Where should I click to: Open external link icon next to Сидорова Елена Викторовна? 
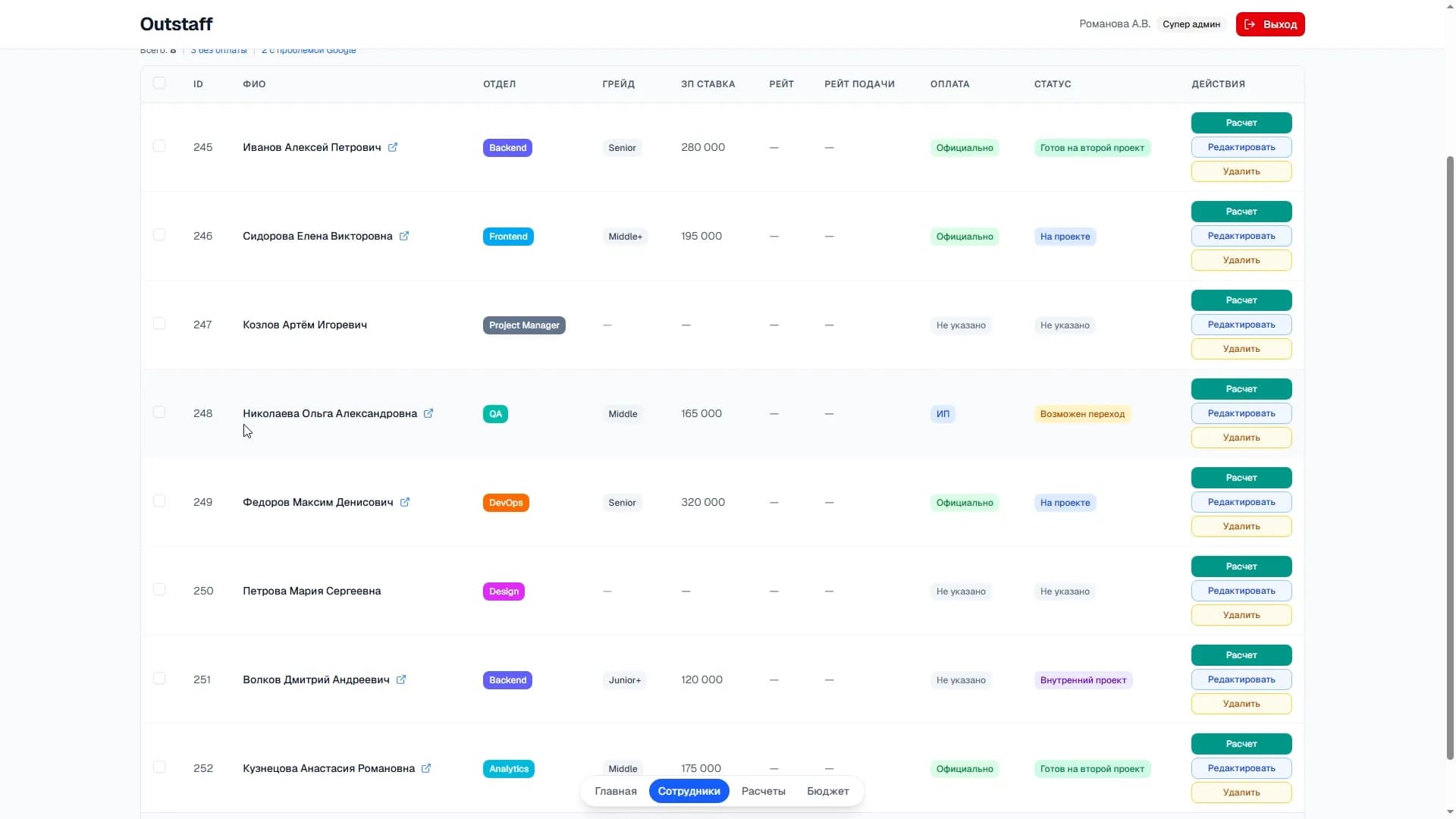404,236
